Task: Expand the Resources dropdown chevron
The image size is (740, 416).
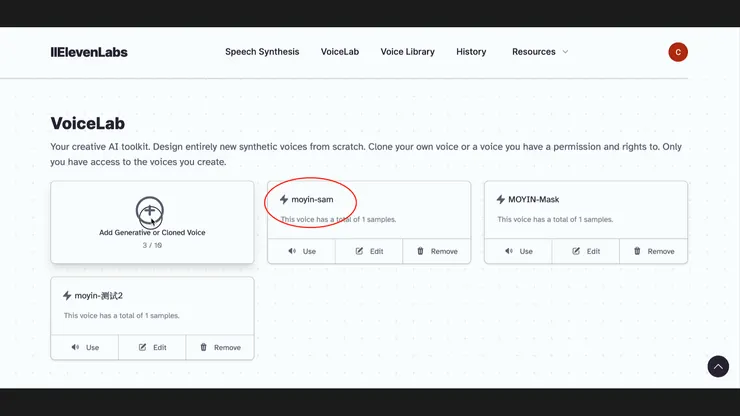Action: [x=565, y=52]
